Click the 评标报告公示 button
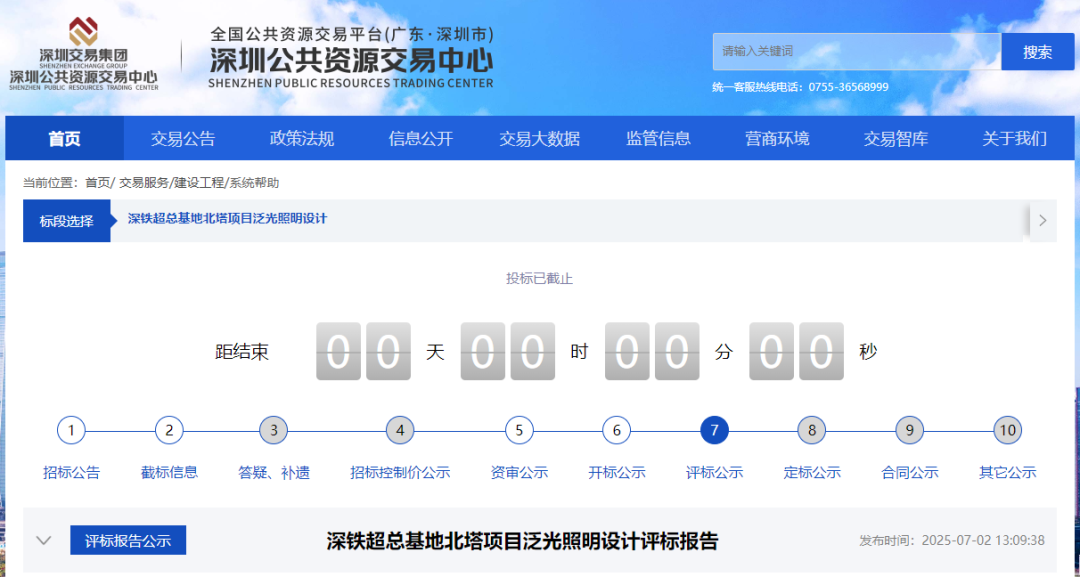 pyautogui.click(x=128, y=541)
